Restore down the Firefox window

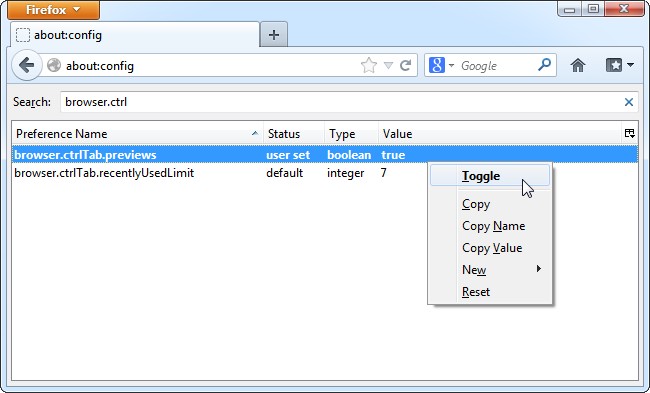click(593, 9)
